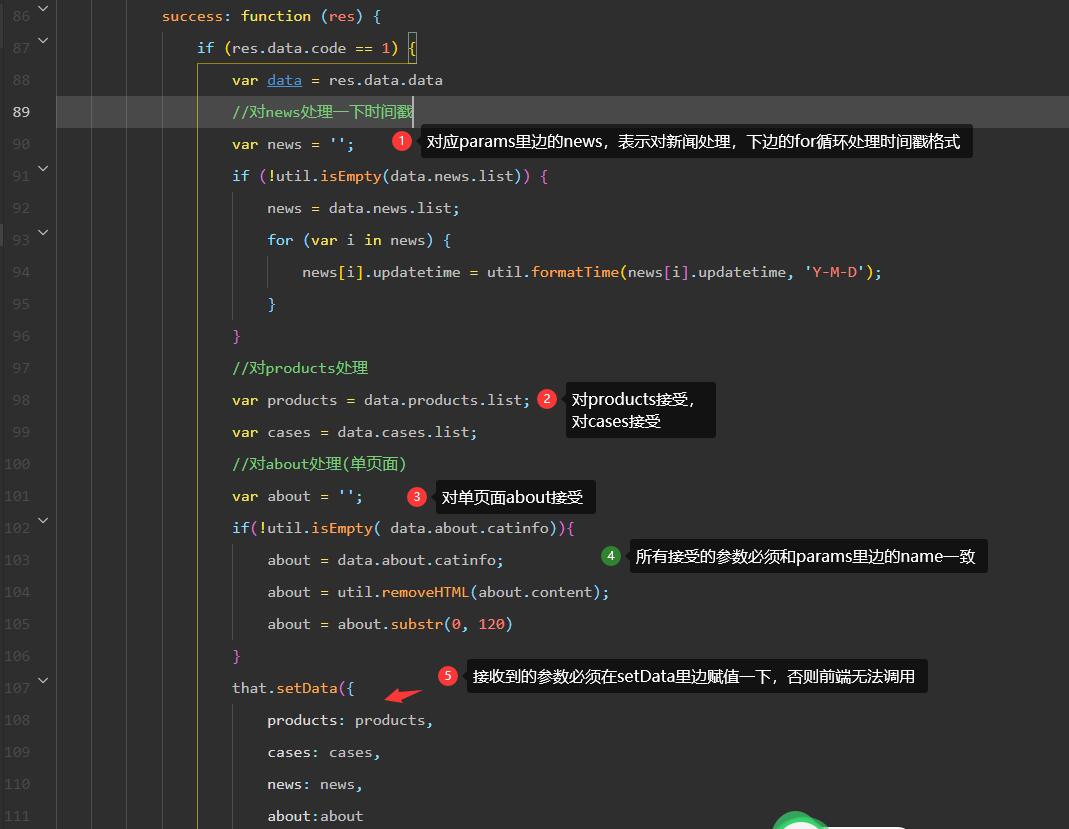Click the 'Y-M-D' format string

coord(834,273)
